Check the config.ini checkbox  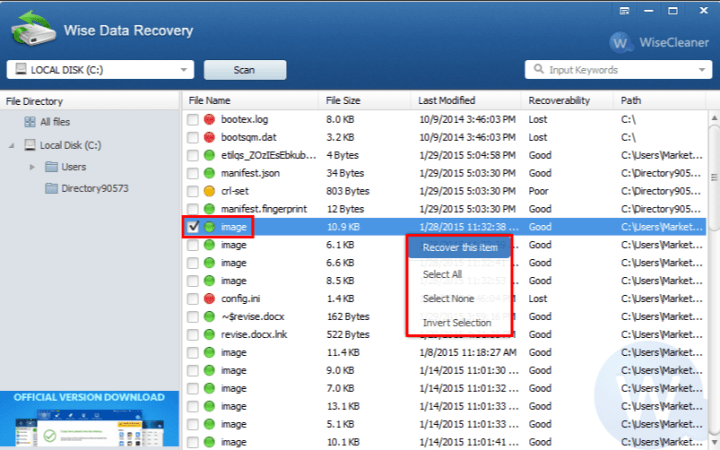pos(193,298)
